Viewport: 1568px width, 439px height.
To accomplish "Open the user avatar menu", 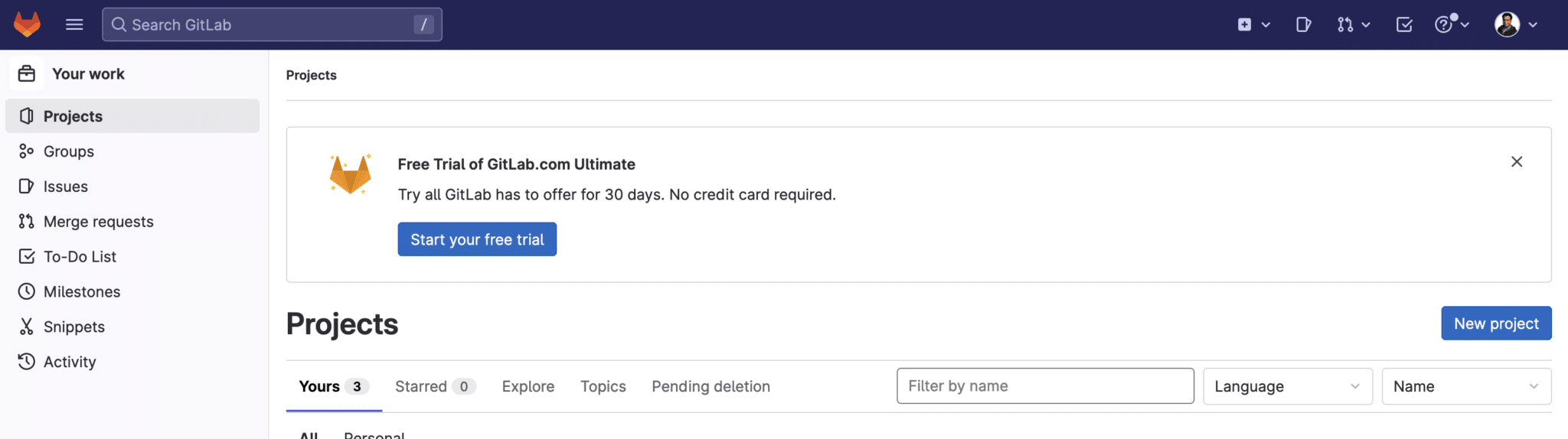I will (x=1516, y=24).
